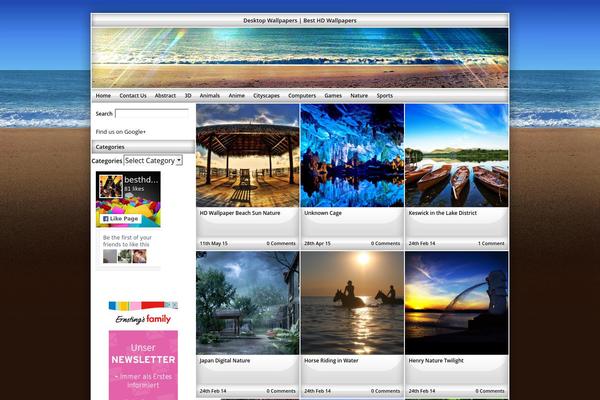Open 1 Comment under Keswick post

click(491, 243)
